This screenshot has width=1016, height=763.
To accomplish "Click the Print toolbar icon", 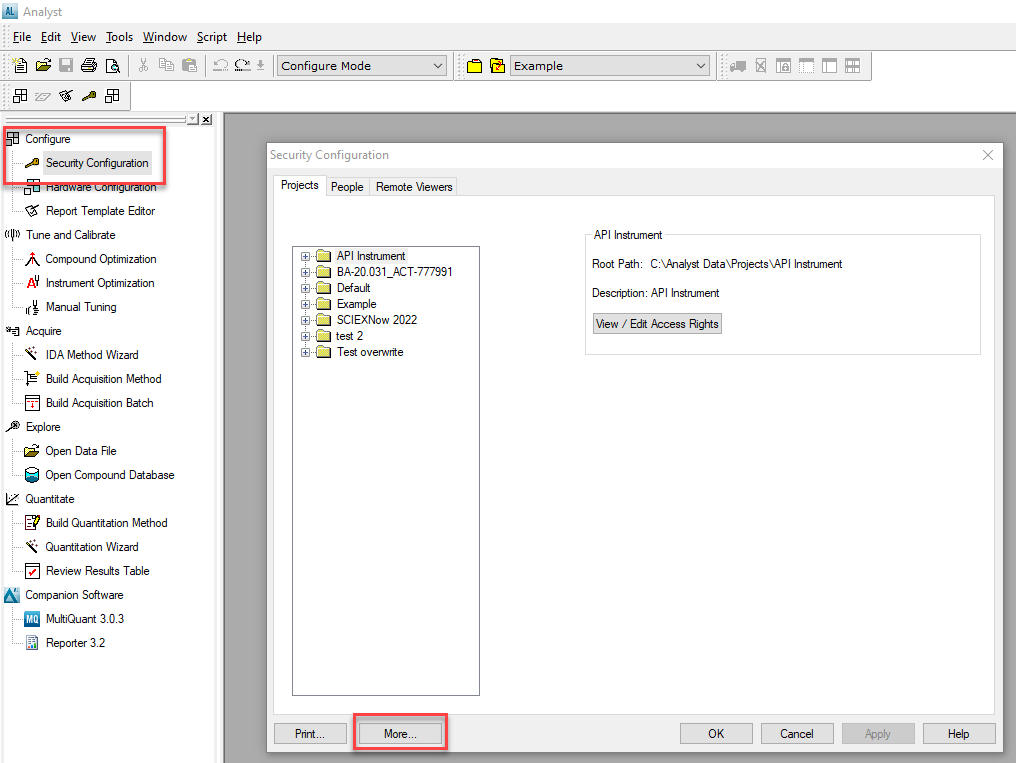I will (x=89, y=65).
